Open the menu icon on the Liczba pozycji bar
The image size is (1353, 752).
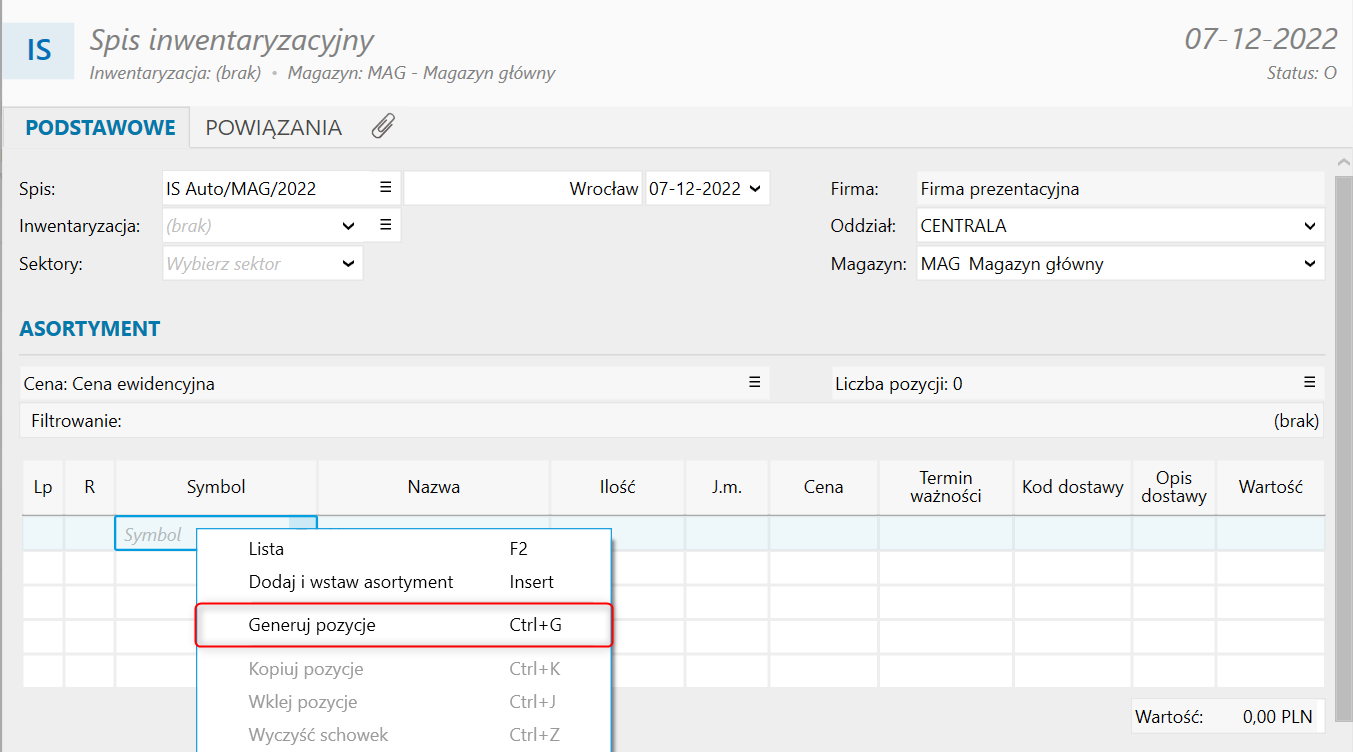pos(1309,383)
